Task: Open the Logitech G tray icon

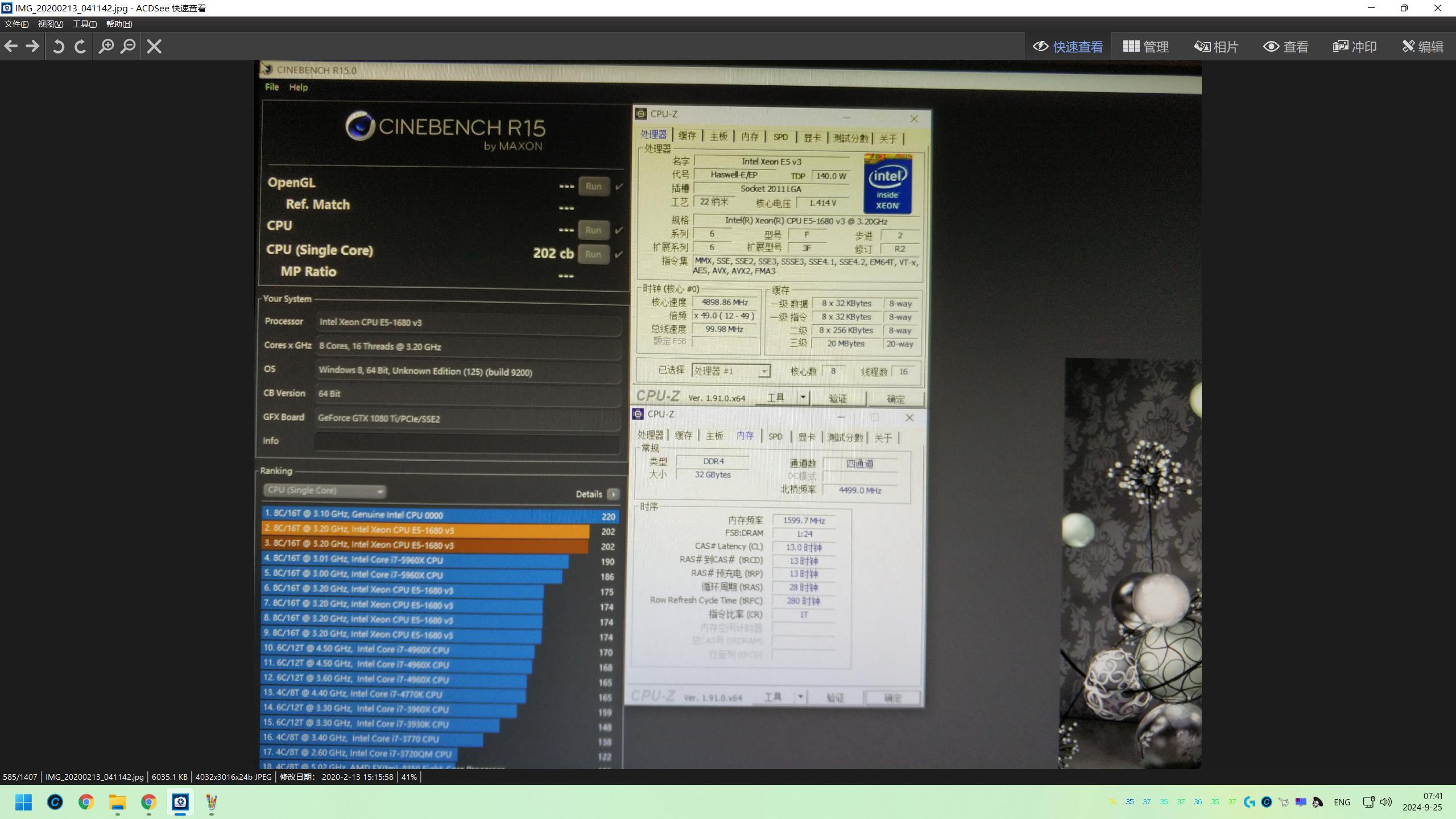Action: click(1250, 802)
